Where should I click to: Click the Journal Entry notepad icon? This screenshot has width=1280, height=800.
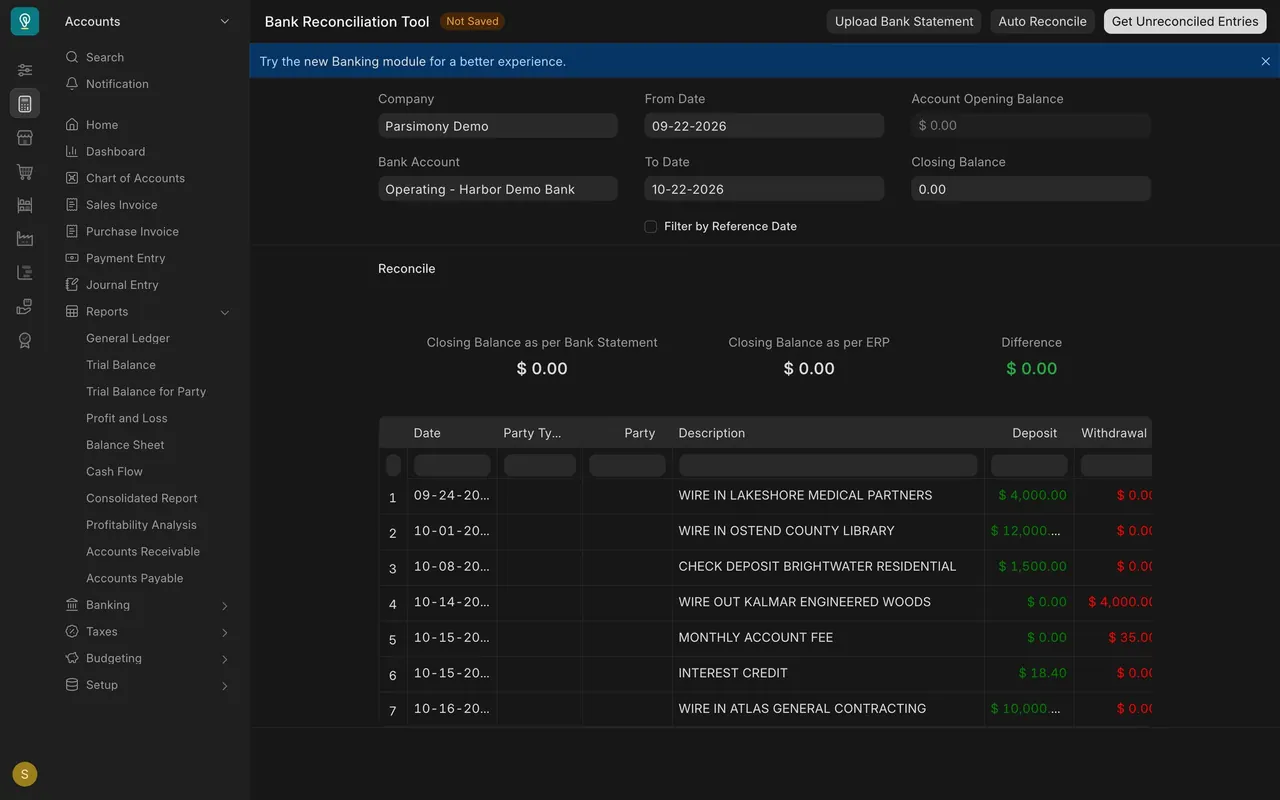coord(72,285)
